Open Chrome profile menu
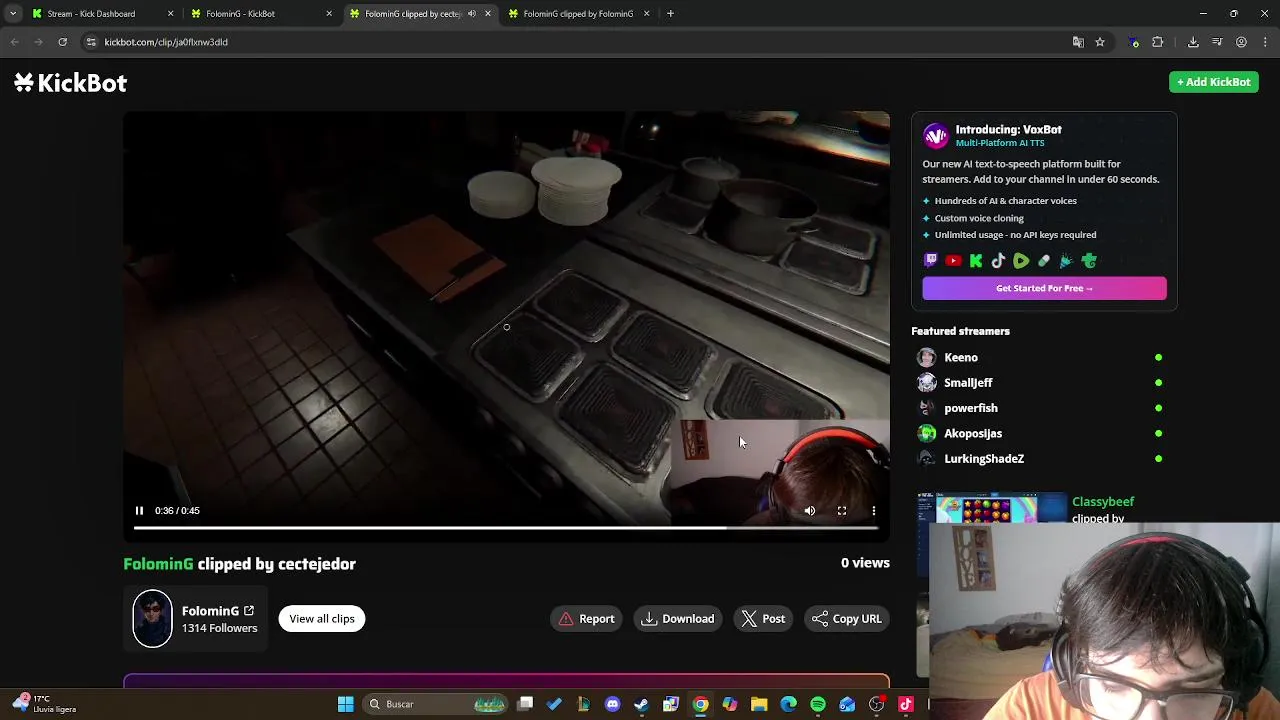 [1241, 42]
